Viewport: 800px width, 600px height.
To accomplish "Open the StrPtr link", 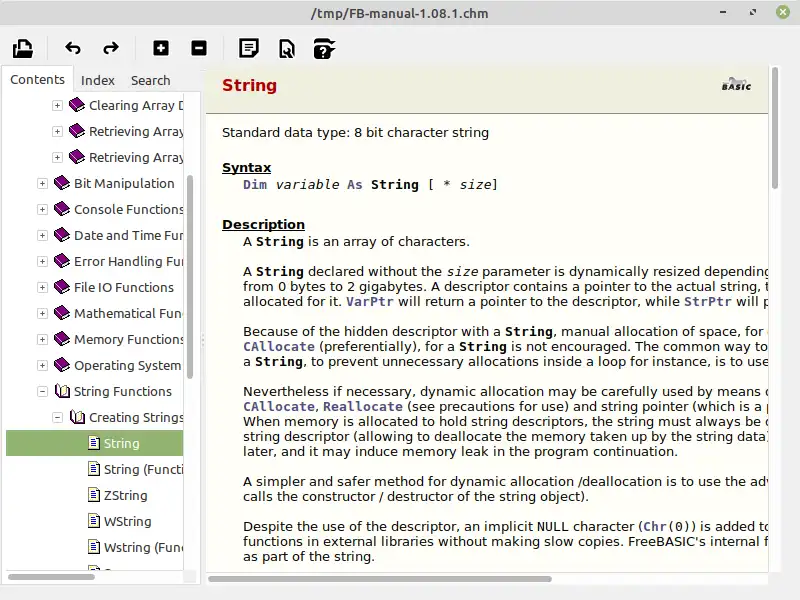I will click(708, 302).
